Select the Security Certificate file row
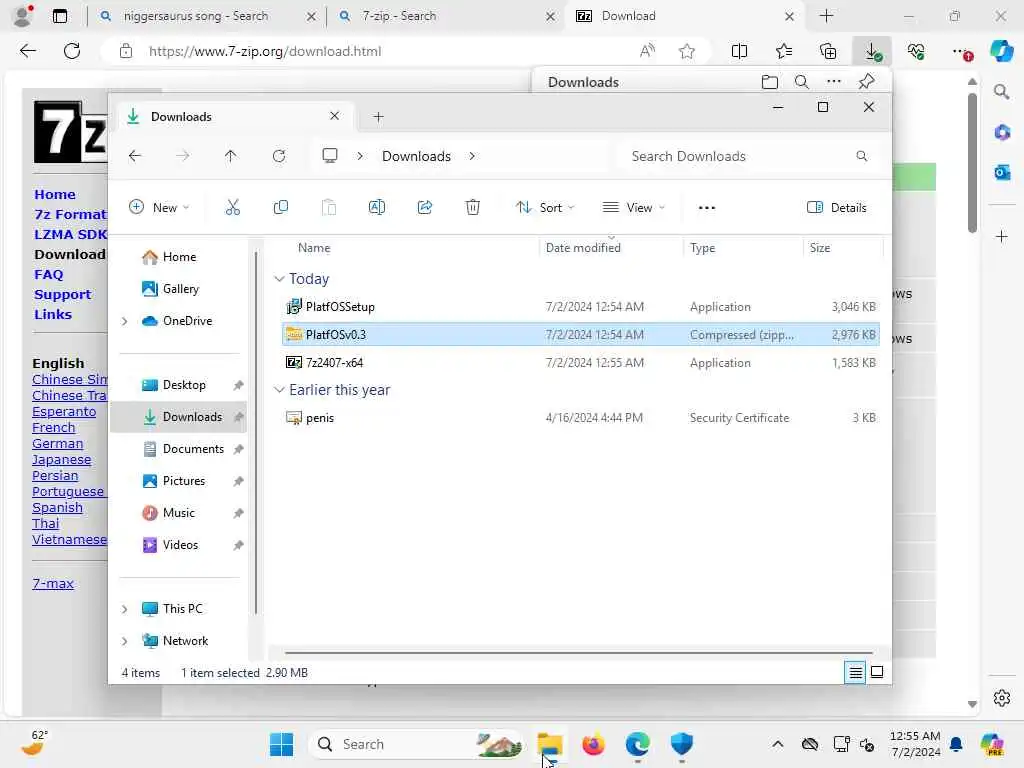This screenshot has height=768, width=1024. (581, 418)
